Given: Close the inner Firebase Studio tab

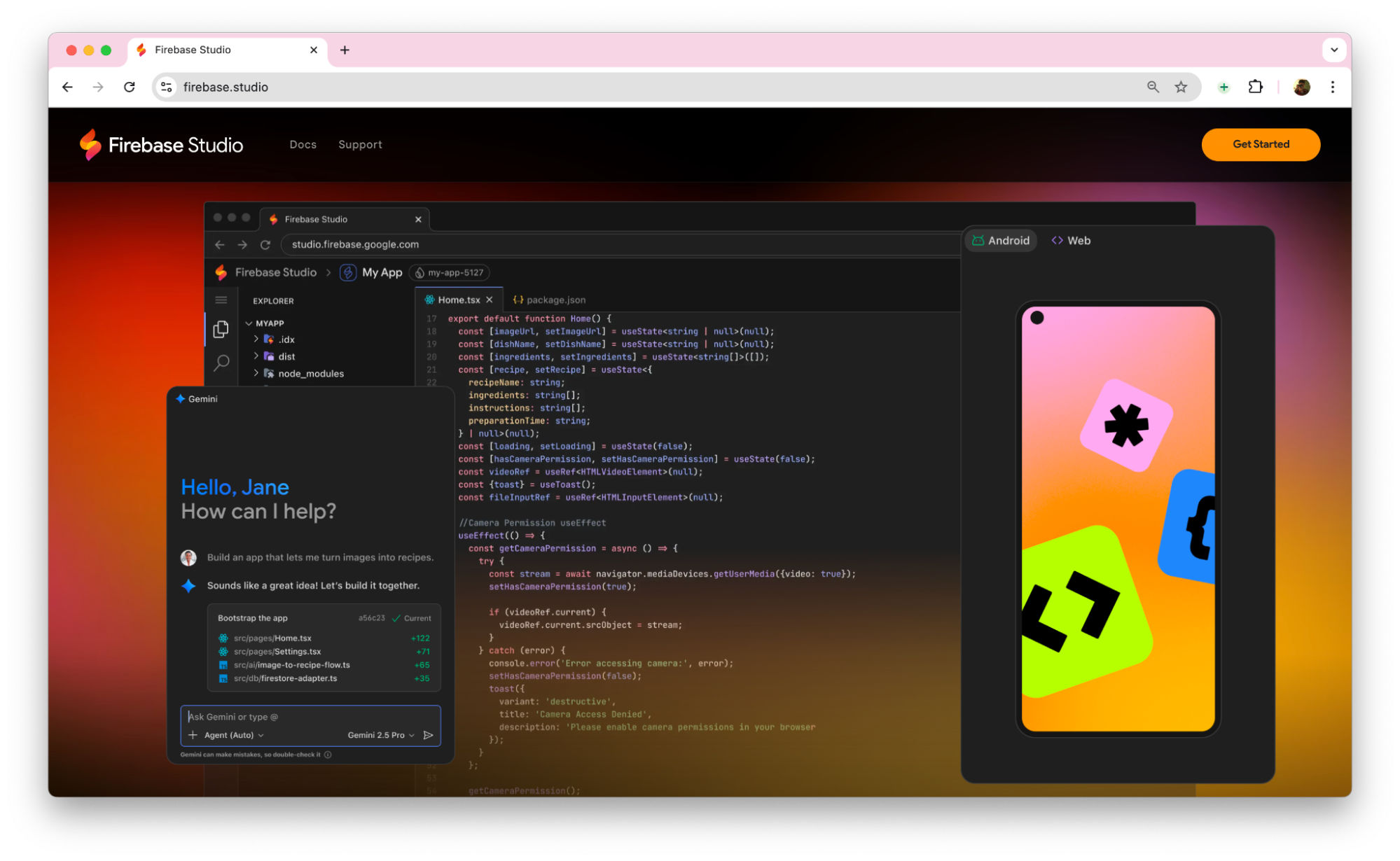Looking at the screenshot, I should [x=418, y=219].
